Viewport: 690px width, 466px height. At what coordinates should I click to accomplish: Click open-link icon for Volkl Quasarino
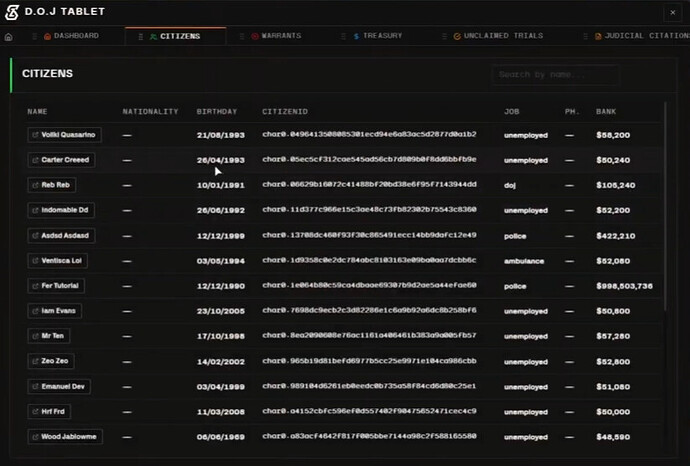click(36, 135)
